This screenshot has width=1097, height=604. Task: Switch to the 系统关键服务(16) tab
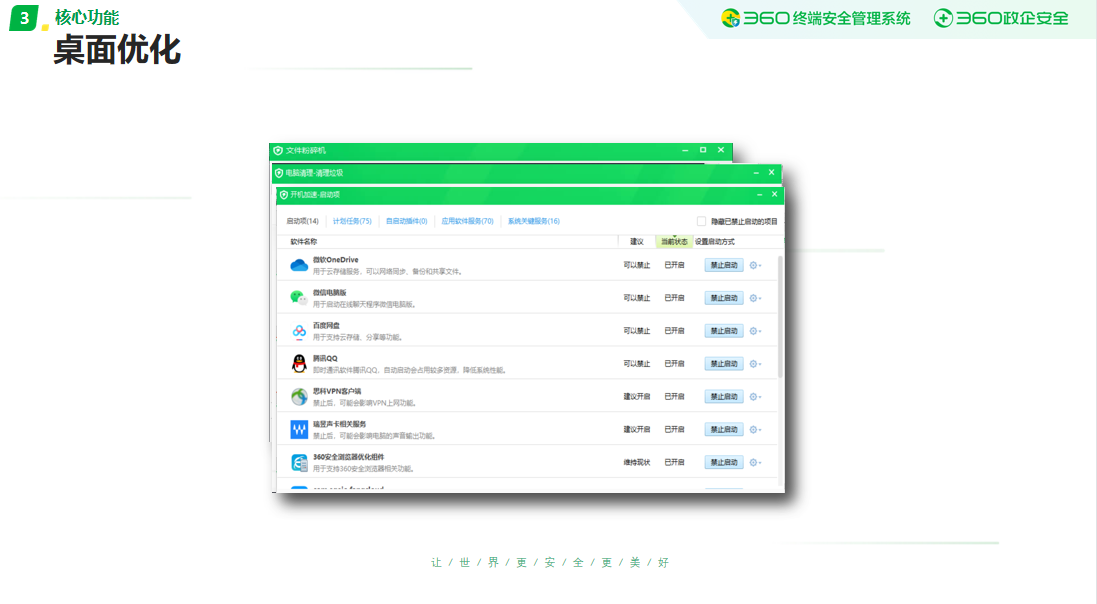tap(534, 221)
